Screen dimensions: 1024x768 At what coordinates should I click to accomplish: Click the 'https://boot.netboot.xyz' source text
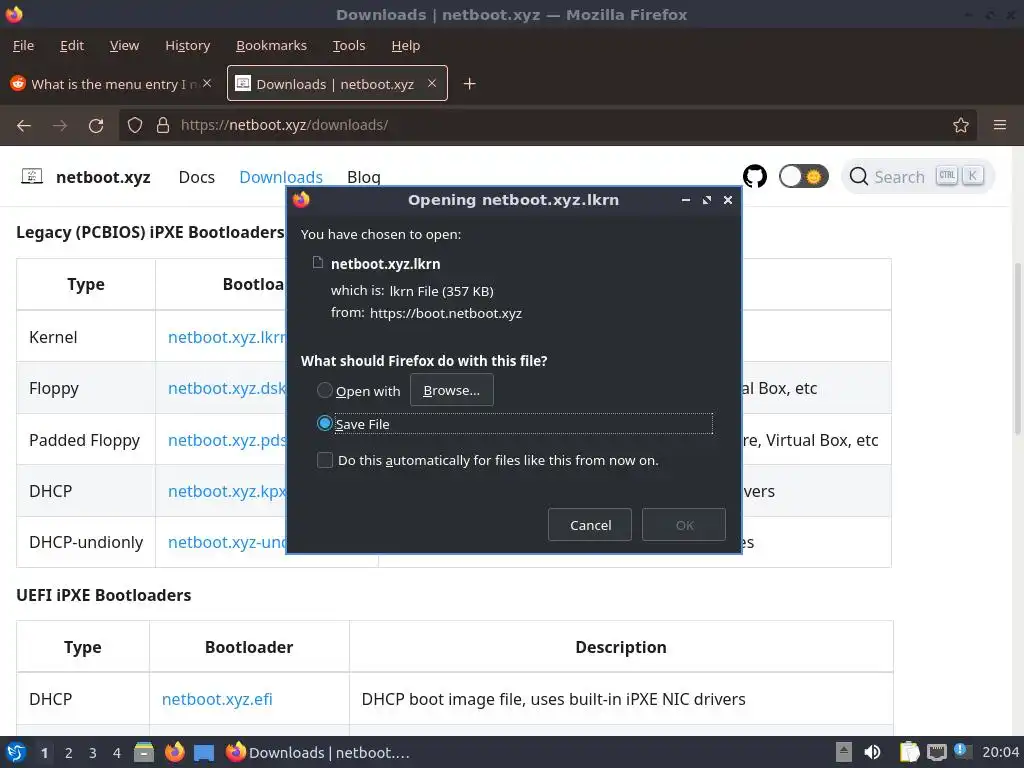[x=445, y=313]
